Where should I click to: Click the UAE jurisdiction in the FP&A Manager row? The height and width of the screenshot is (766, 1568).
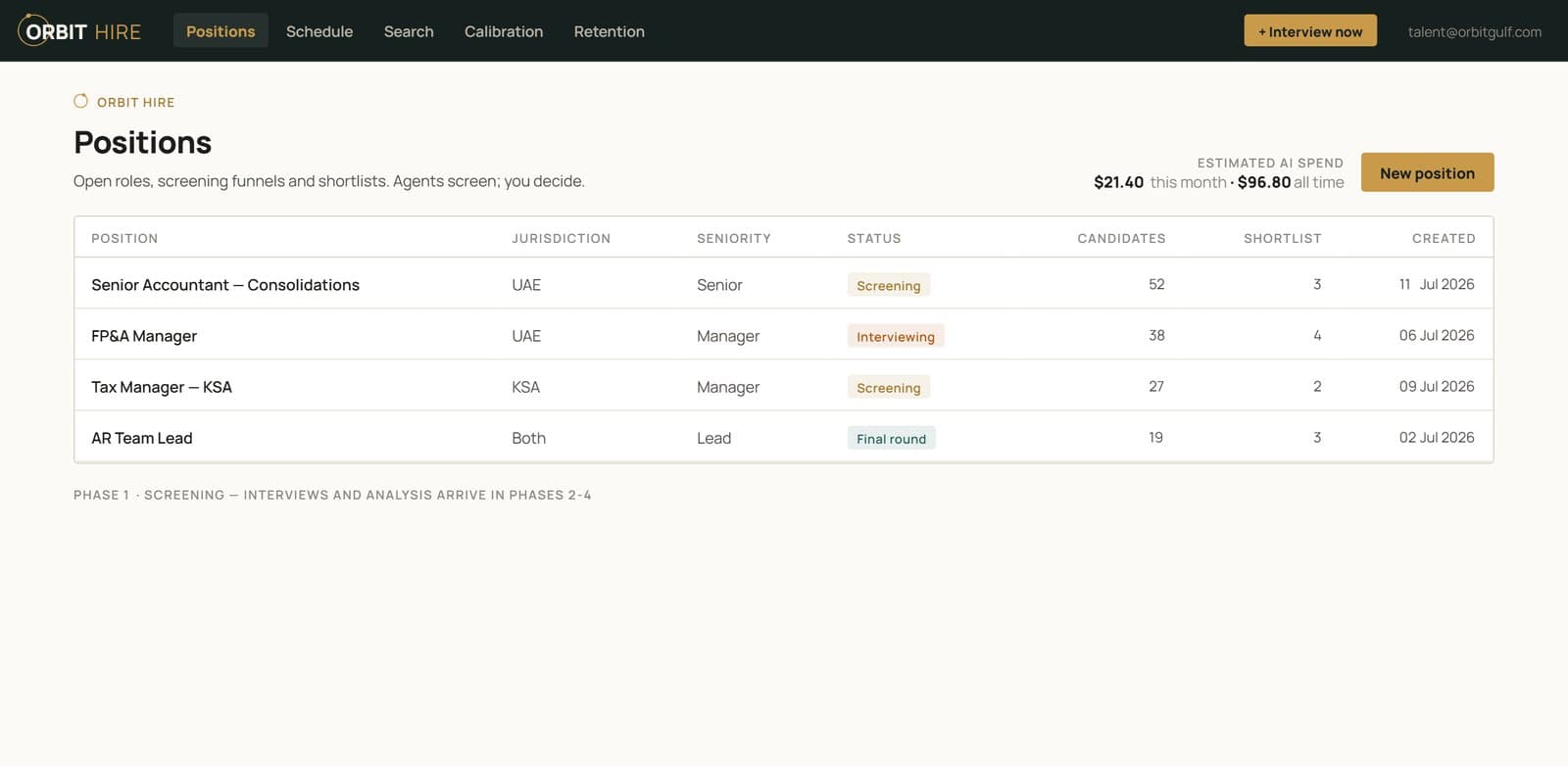click(x=526, y=336)
